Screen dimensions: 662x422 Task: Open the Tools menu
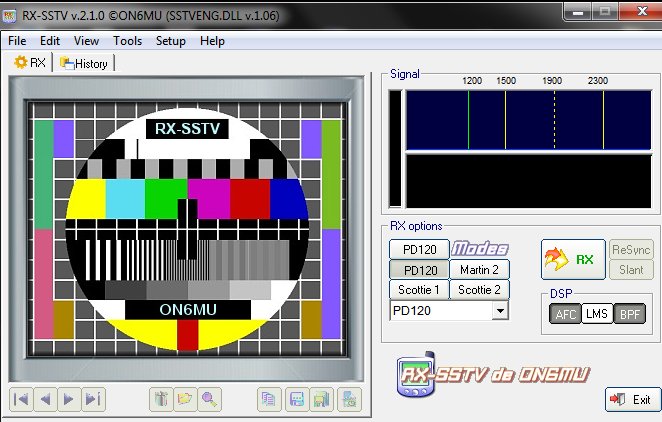point(128,41)
